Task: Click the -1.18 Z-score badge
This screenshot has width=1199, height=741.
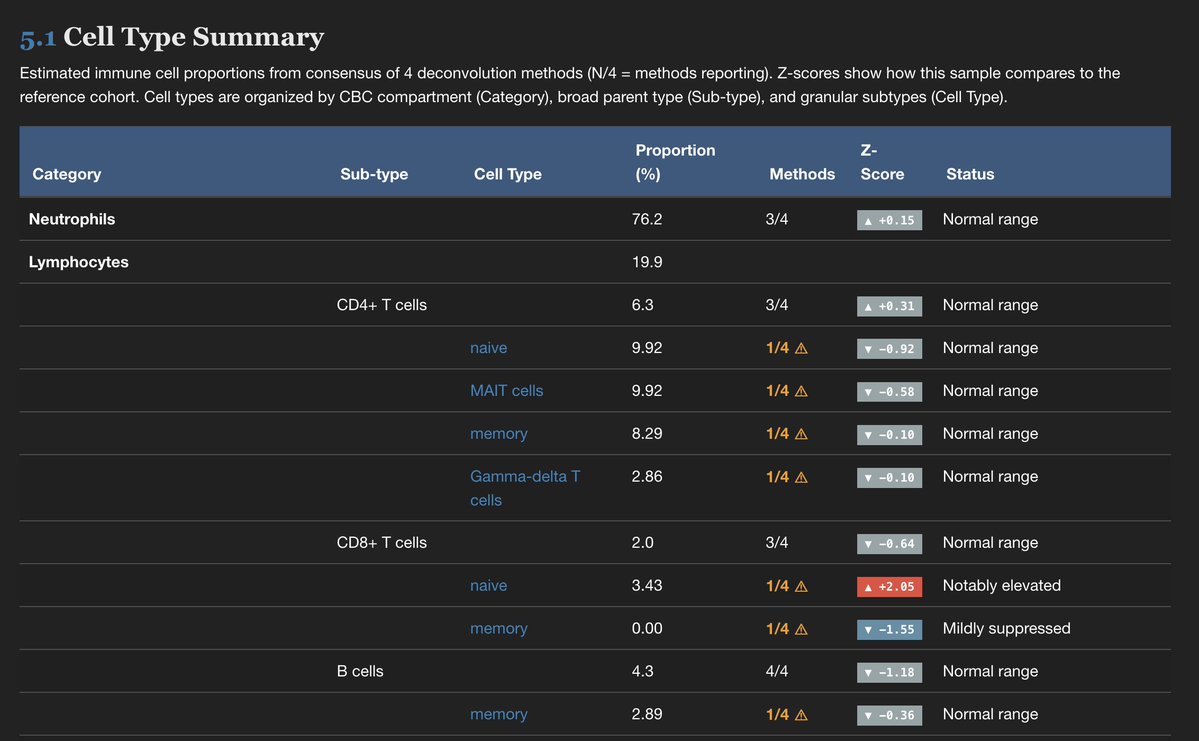Action: 889,672
